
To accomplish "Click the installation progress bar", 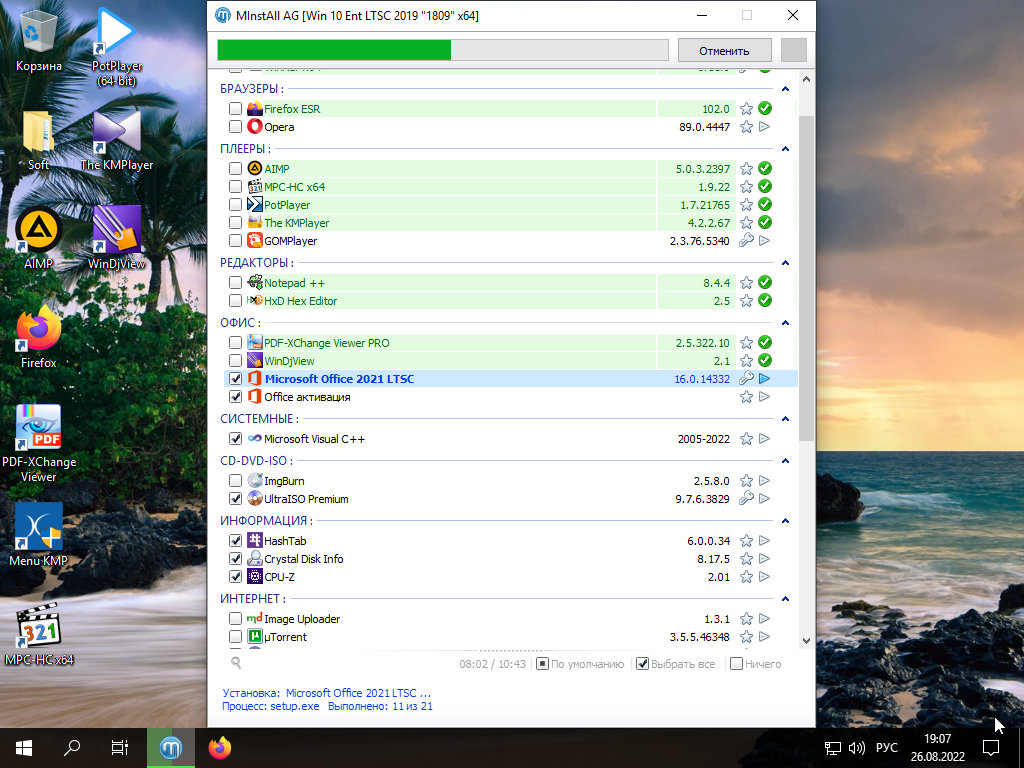I will tap(443, 50).
